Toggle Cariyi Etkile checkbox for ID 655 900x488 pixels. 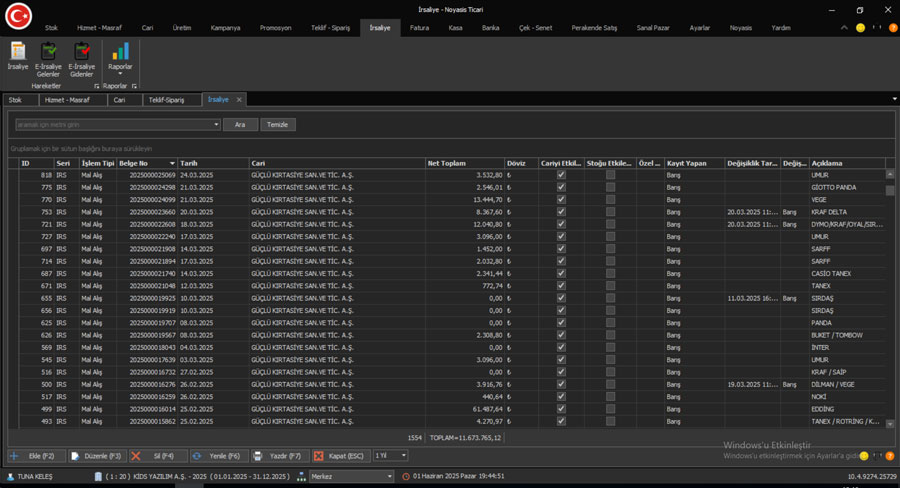561,298
